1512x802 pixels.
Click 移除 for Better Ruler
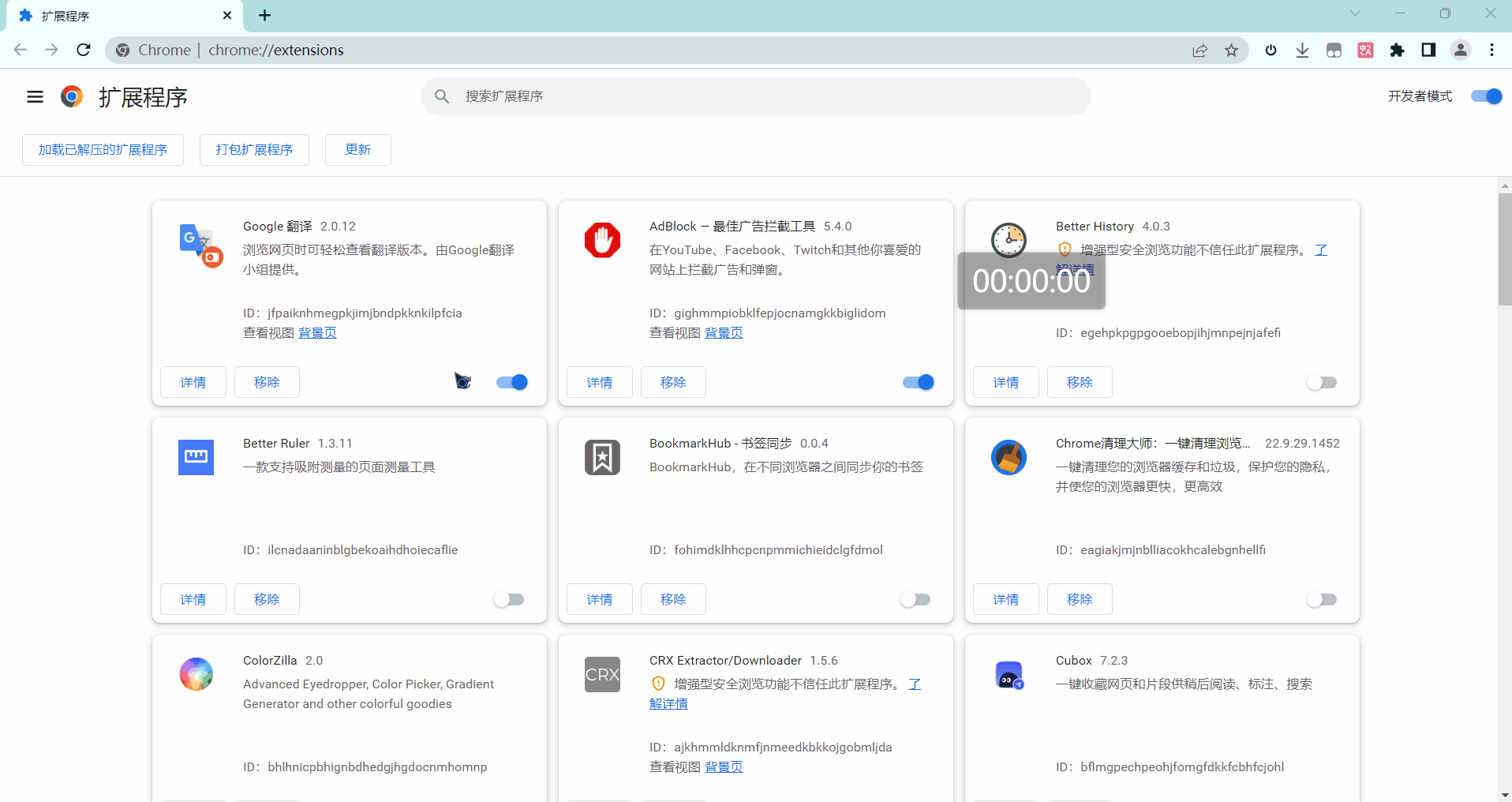267,599
